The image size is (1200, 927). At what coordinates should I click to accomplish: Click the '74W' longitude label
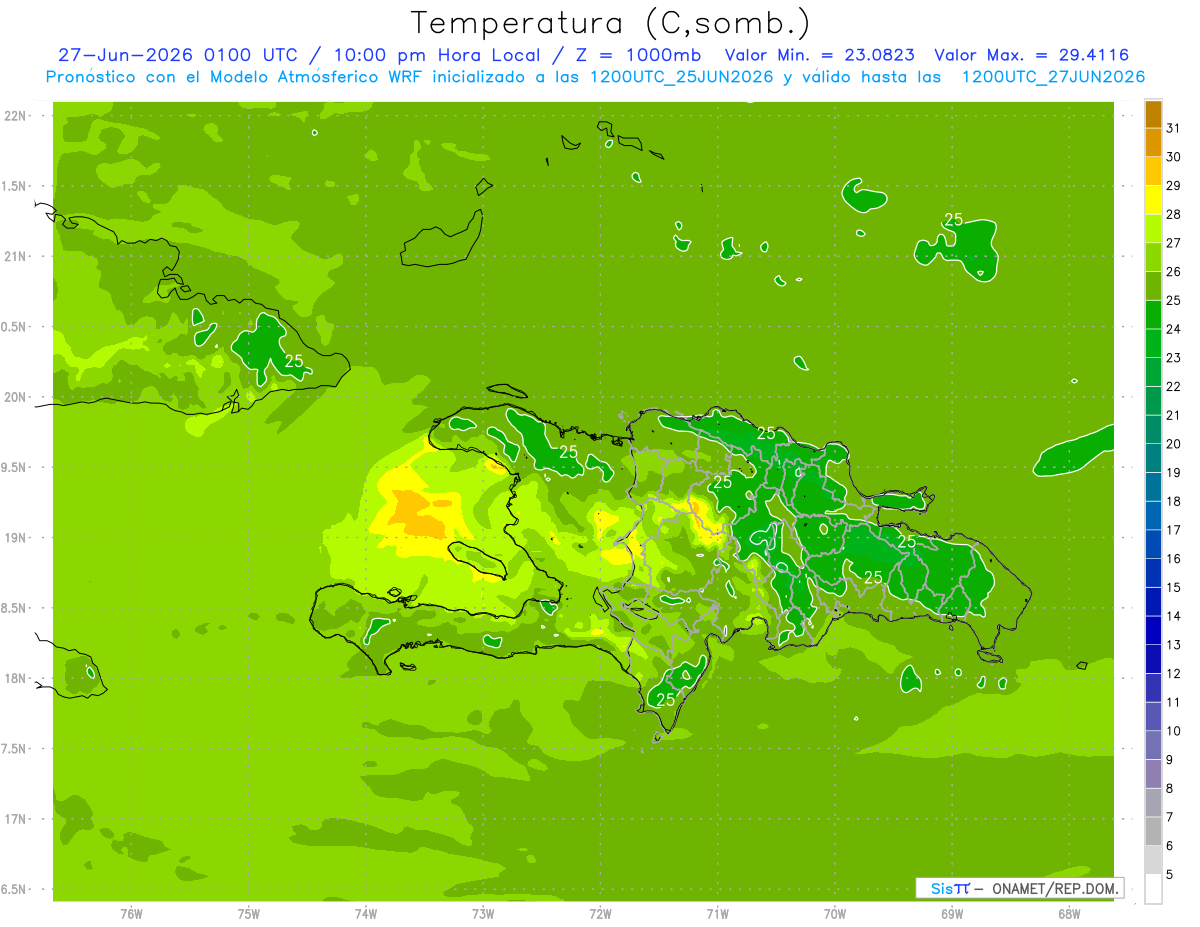(366, 914)
